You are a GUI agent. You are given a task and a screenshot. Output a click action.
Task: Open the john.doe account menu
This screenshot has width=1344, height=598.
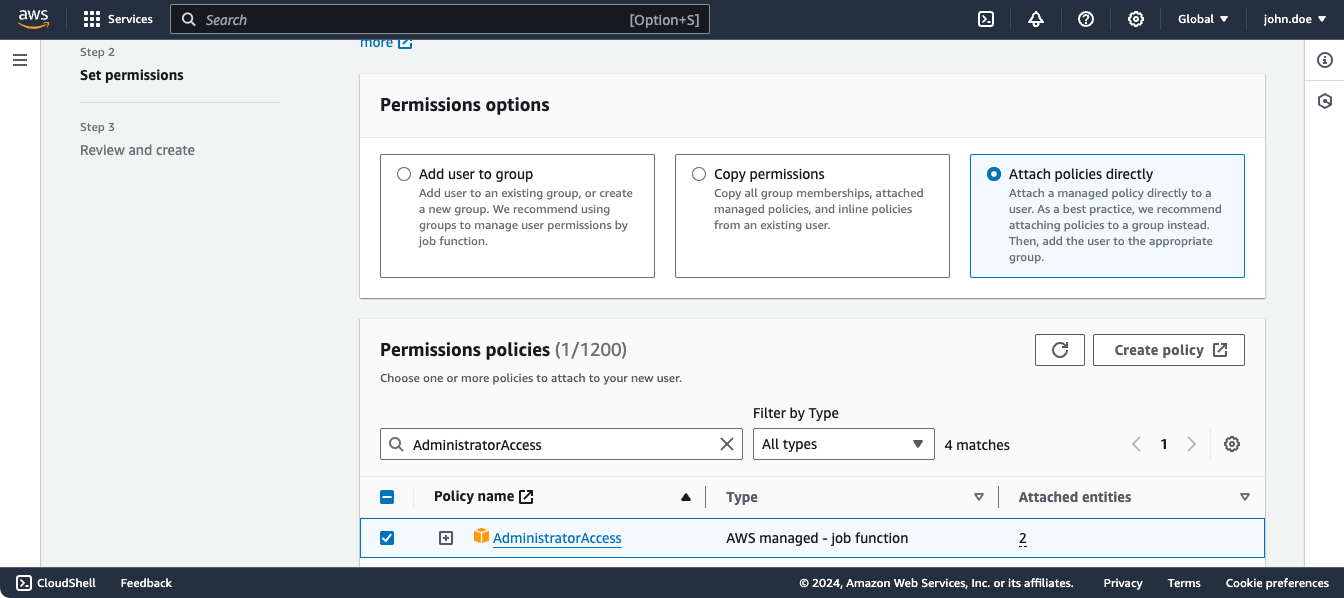click(1294, 19)
